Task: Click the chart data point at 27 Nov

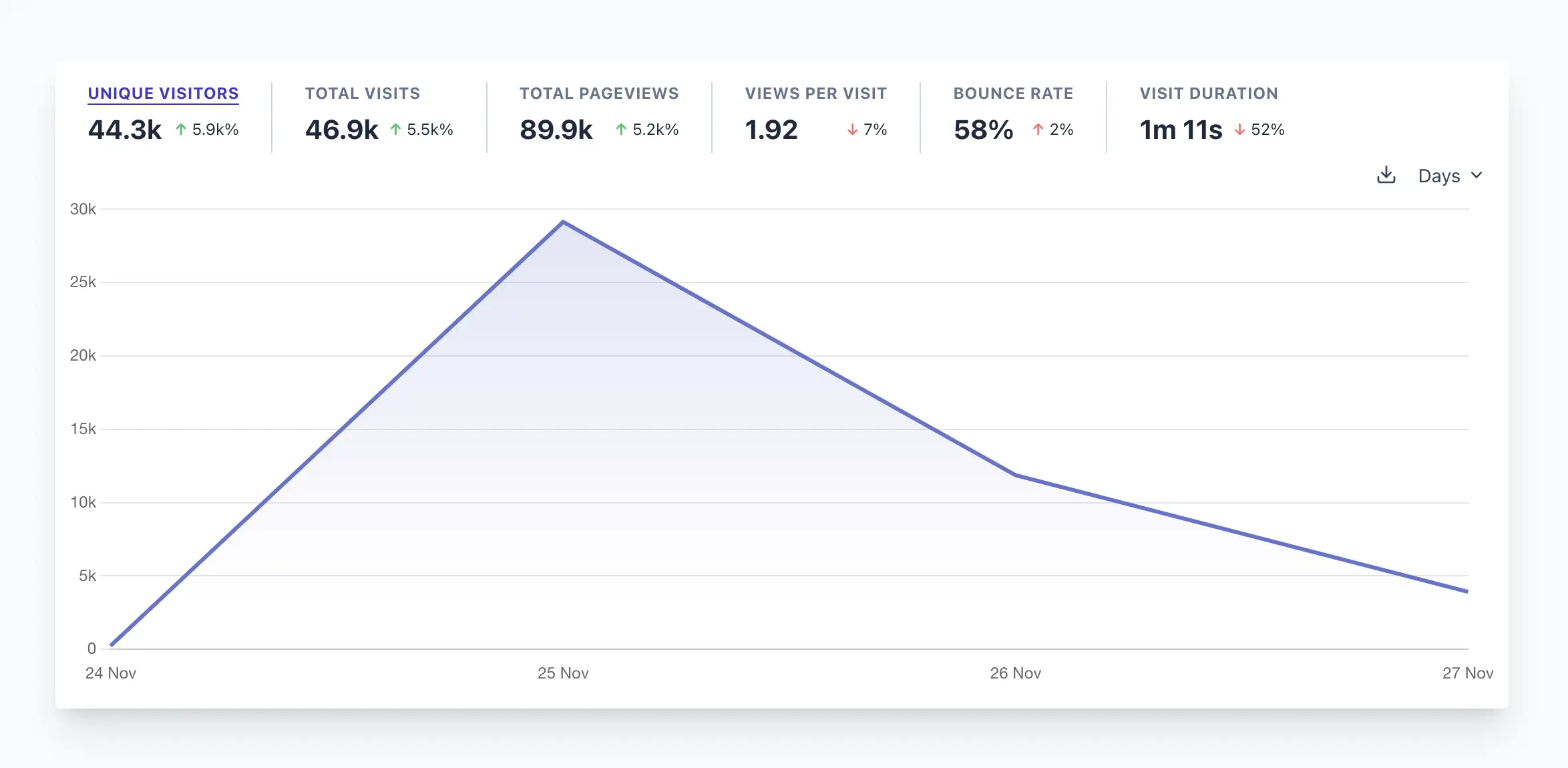Action: [1467, 591]
